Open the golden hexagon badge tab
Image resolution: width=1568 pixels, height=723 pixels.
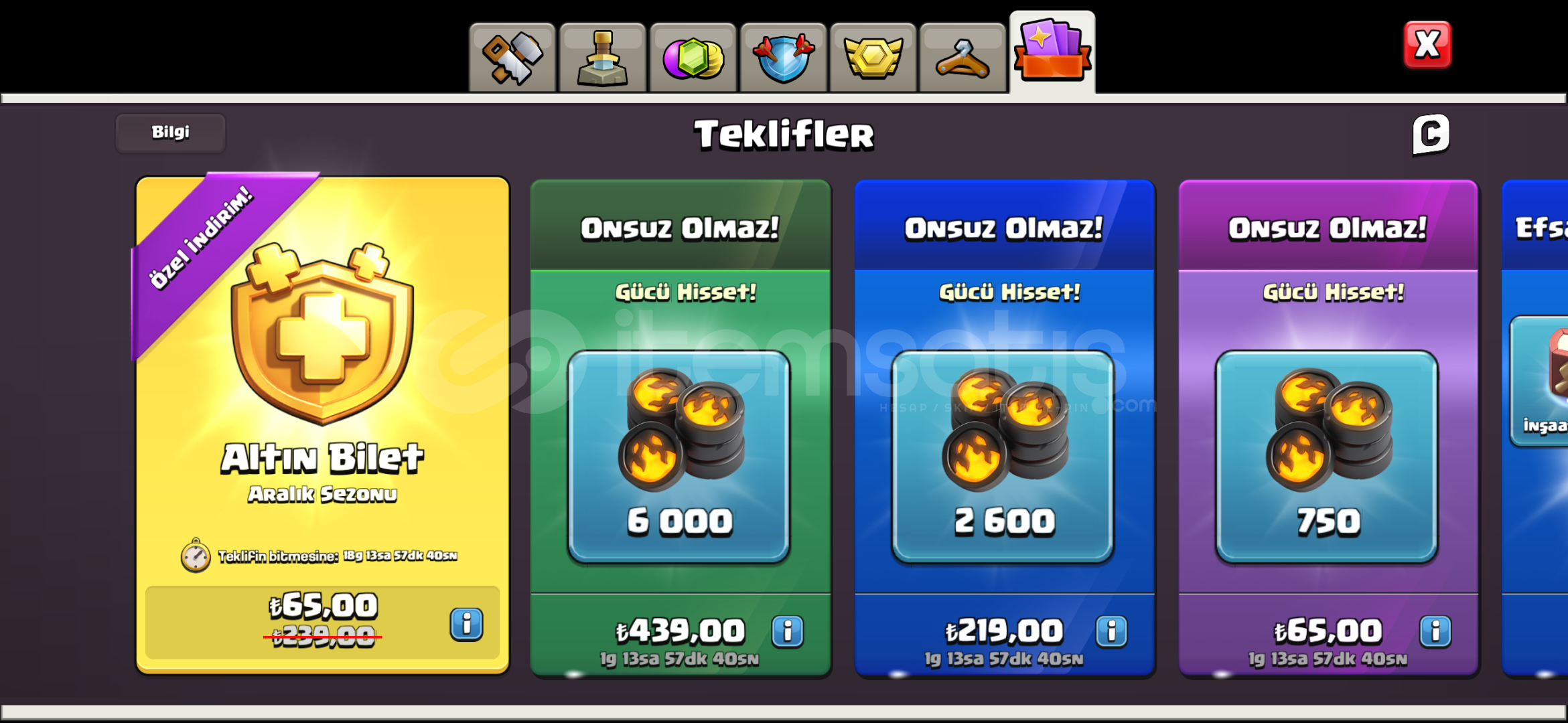[873, 58]
